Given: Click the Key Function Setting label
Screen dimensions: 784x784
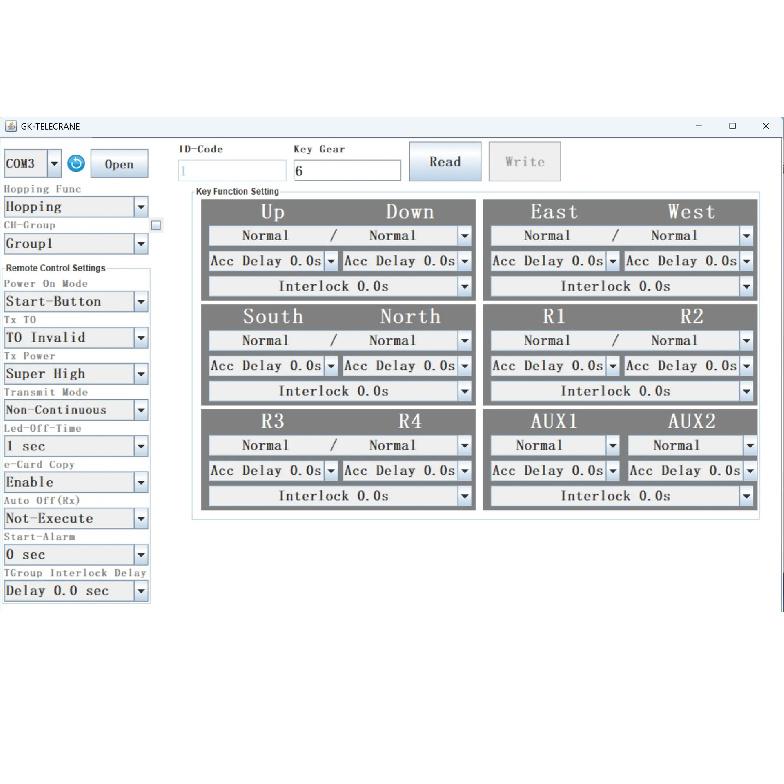Looking at the screenshot, I should pyautogui.click(x=238, y=192).
